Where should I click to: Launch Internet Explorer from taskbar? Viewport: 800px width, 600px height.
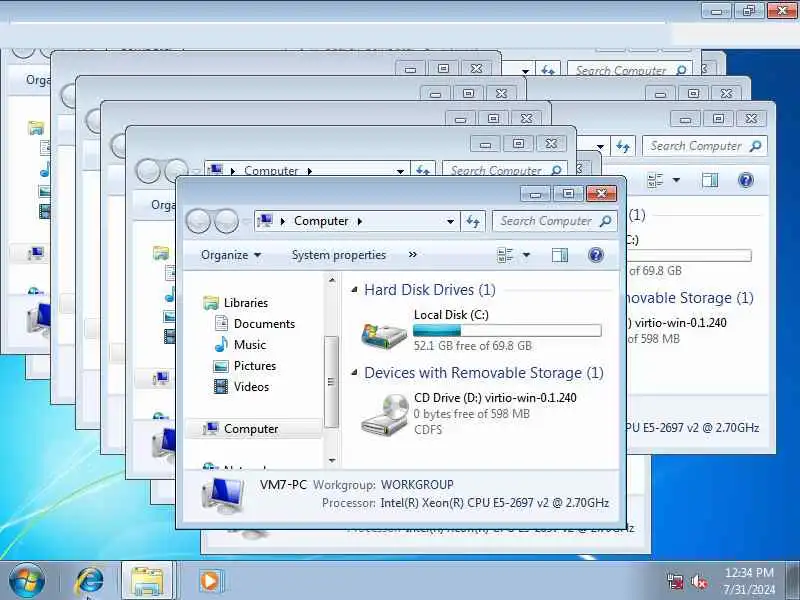coord(89,581)
